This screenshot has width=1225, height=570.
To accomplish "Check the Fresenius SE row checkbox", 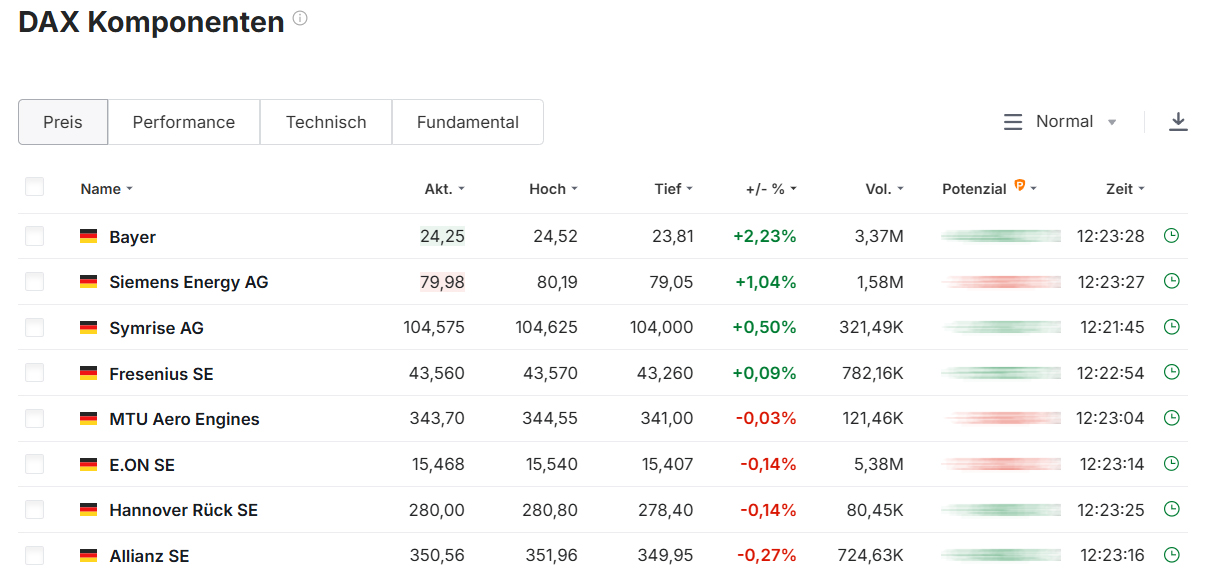I will [x=35, y=373].
